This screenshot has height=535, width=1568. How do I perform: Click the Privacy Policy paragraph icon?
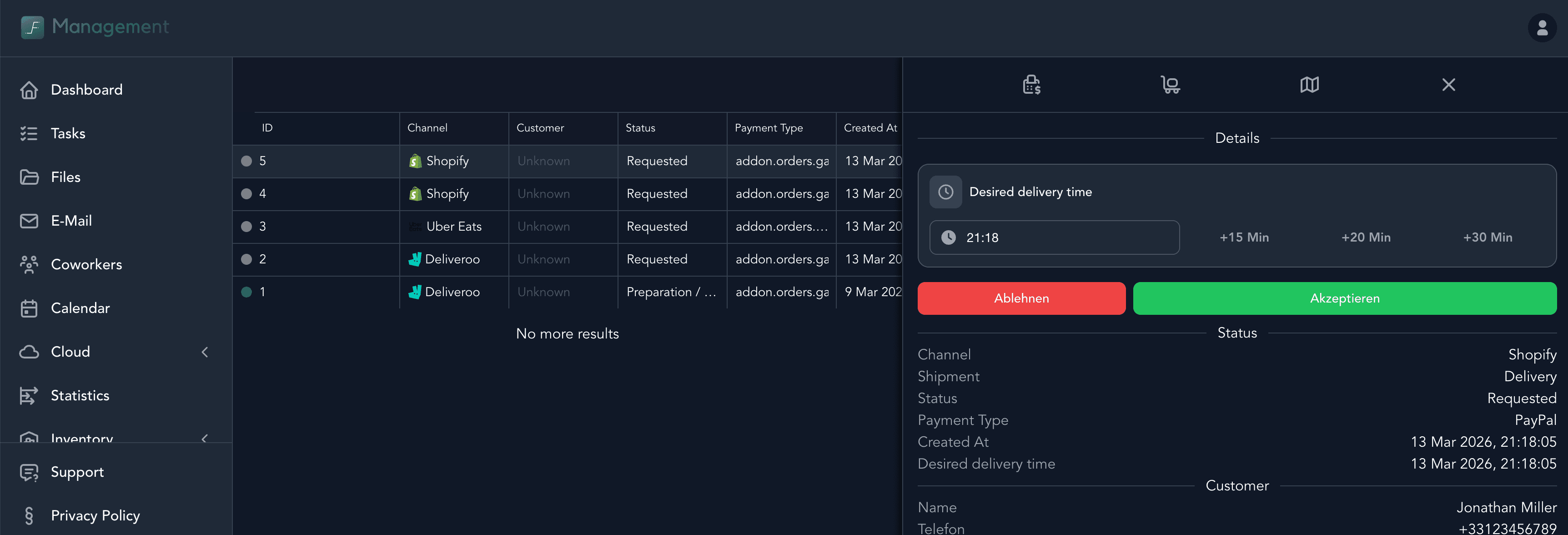pos(29,516)
